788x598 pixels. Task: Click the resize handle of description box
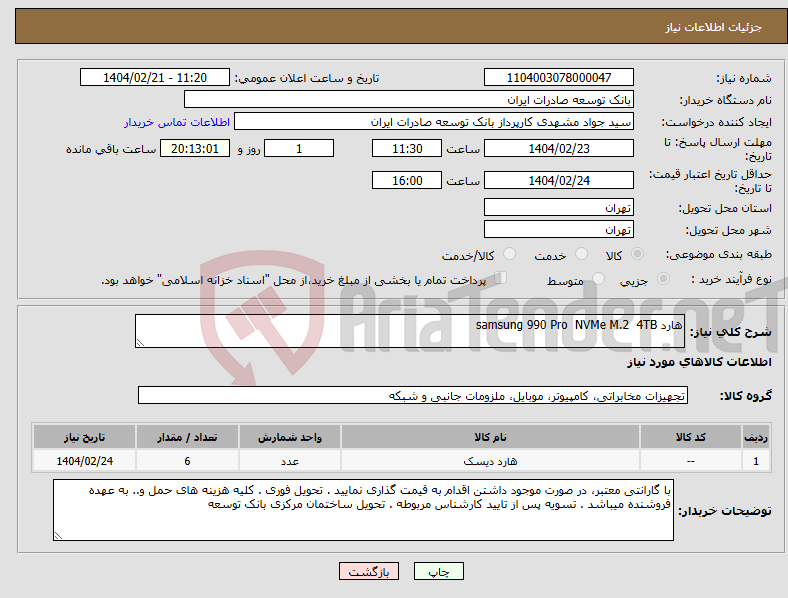140,343
